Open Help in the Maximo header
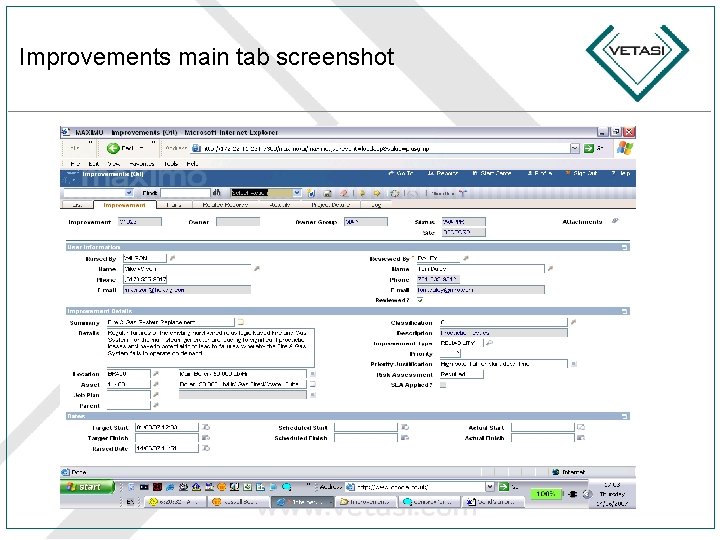The height and width of the screenshot is (540, 720). pyautogui.click(x=621, y=174)
